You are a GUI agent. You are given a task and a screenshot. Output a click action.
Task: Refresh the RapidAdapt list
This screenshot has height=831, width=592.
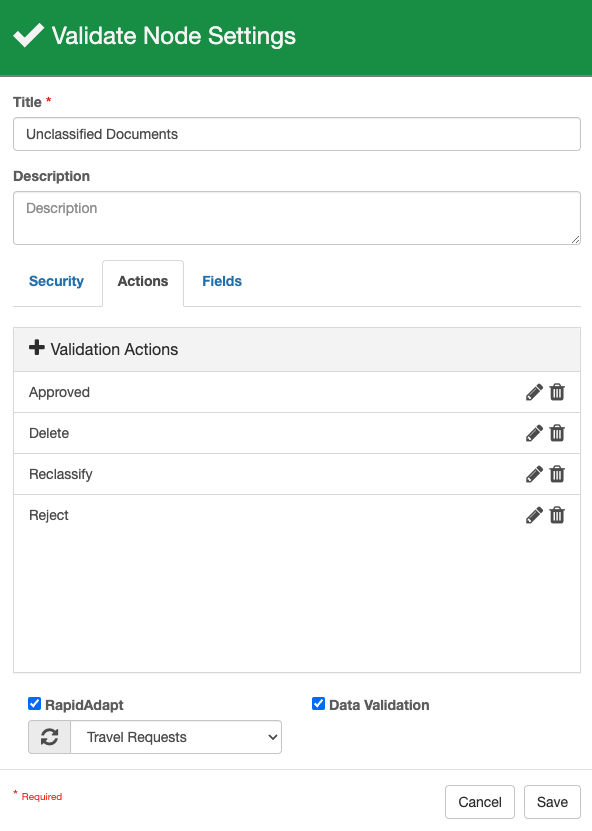click(x=49, y=737)
